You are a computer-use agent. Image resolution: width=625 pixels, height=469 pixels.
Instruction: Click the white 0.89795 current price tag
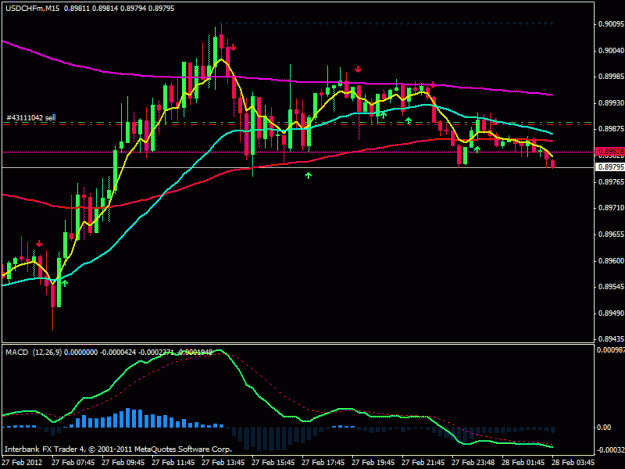[610, 167]
